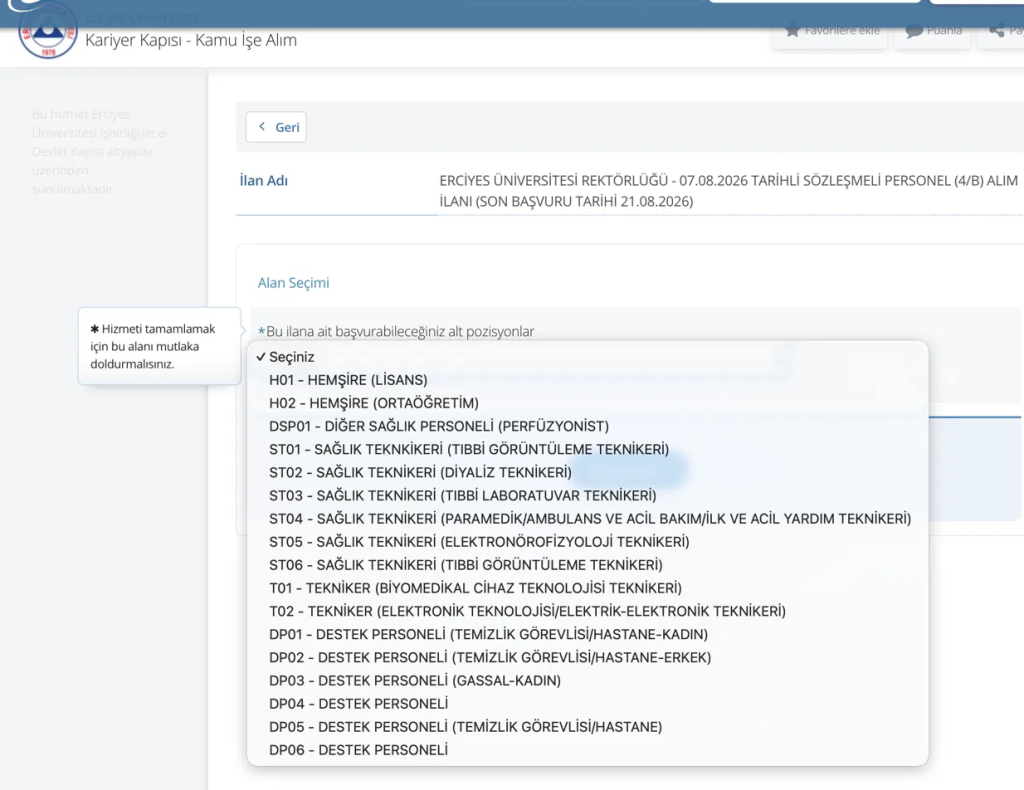Click the Erciyes Üniversitesi logo

(x=48, y=31)
